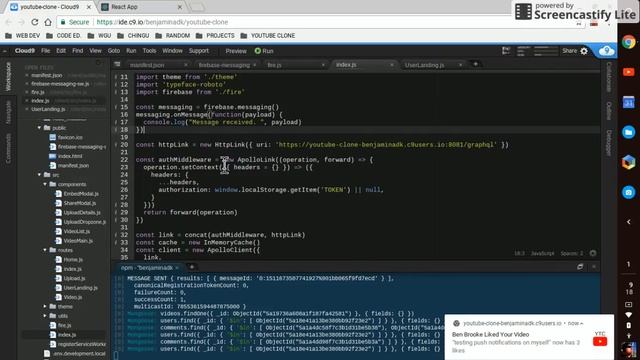Image resolution: width=640 pixels, height=360 pixels.
Task: Open Google Calendar from the shelf
Action: pos(629,102)
